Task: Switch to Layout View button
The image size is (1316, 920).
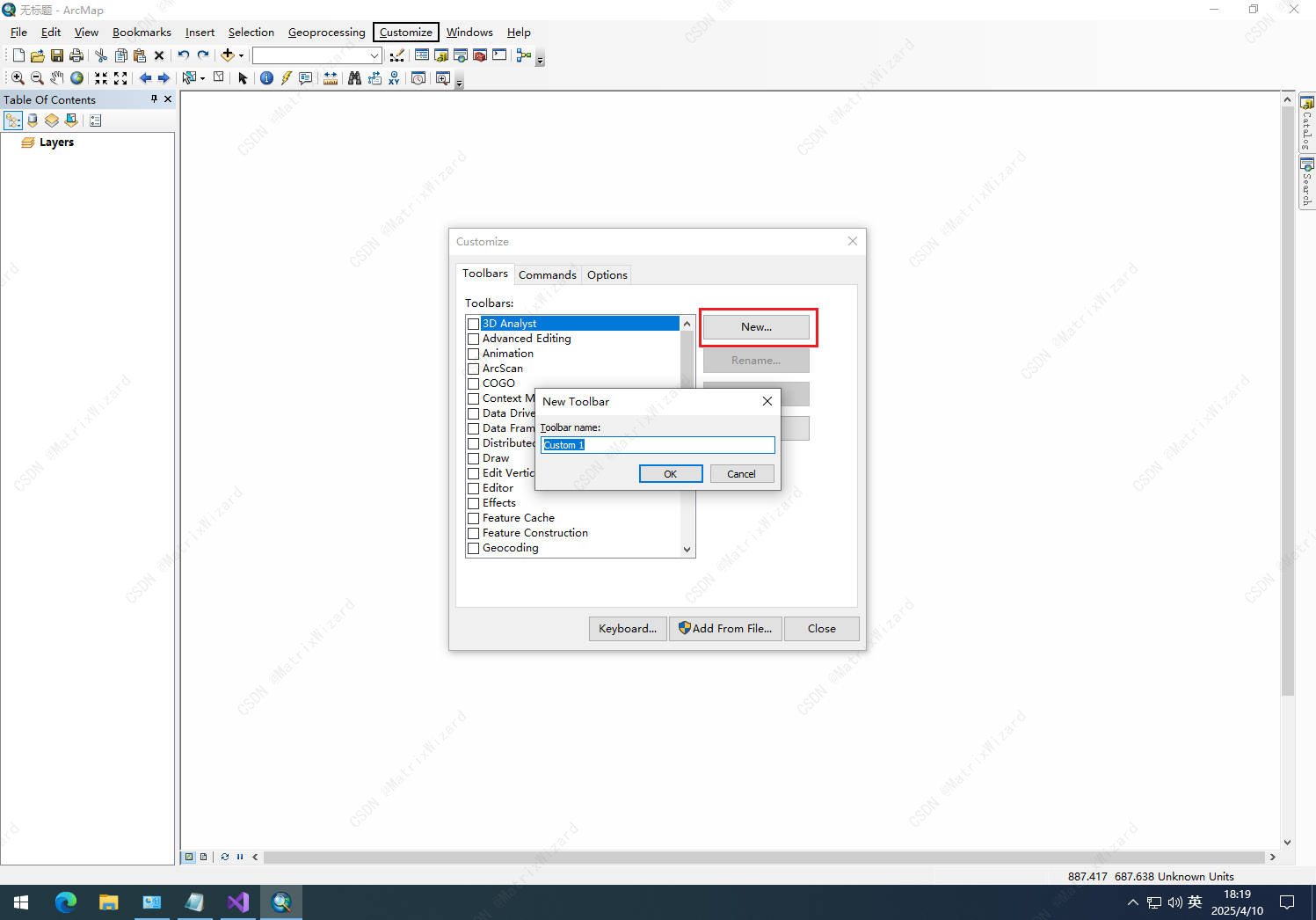Action: click(203, 857)
